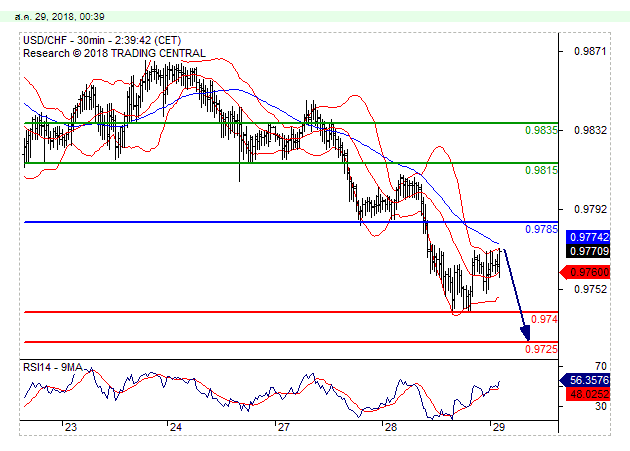Click the blue 56.3576 RSI value tag
The image size is (630, 451).
tap(585, 380)
